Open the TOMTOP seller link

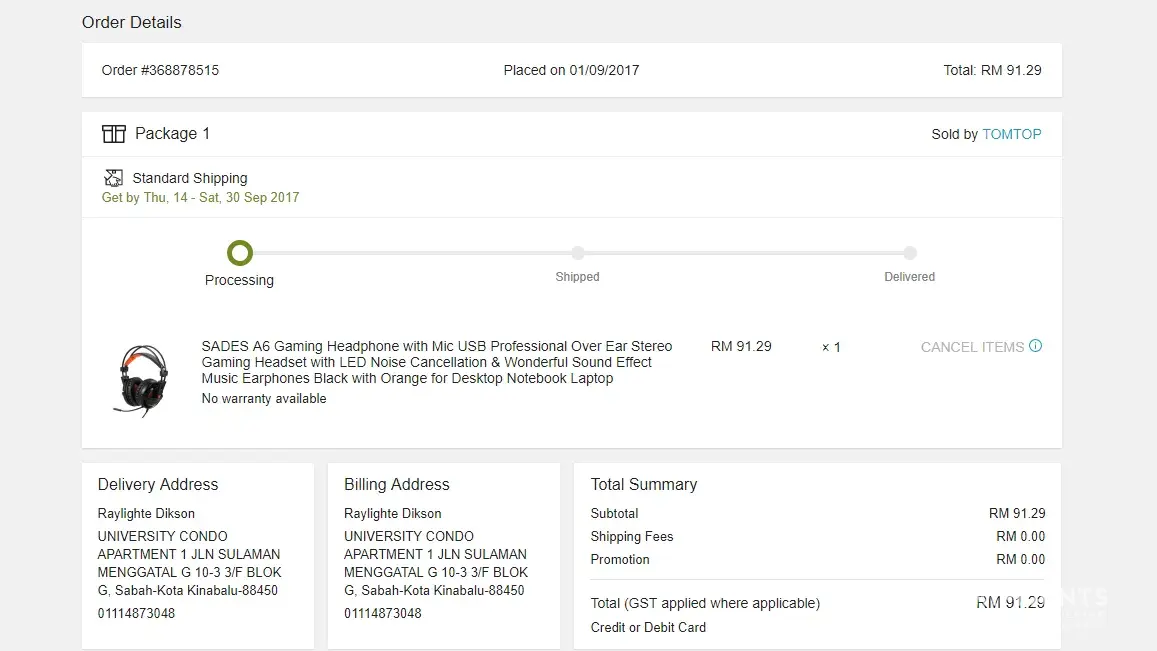point(1011,134)
